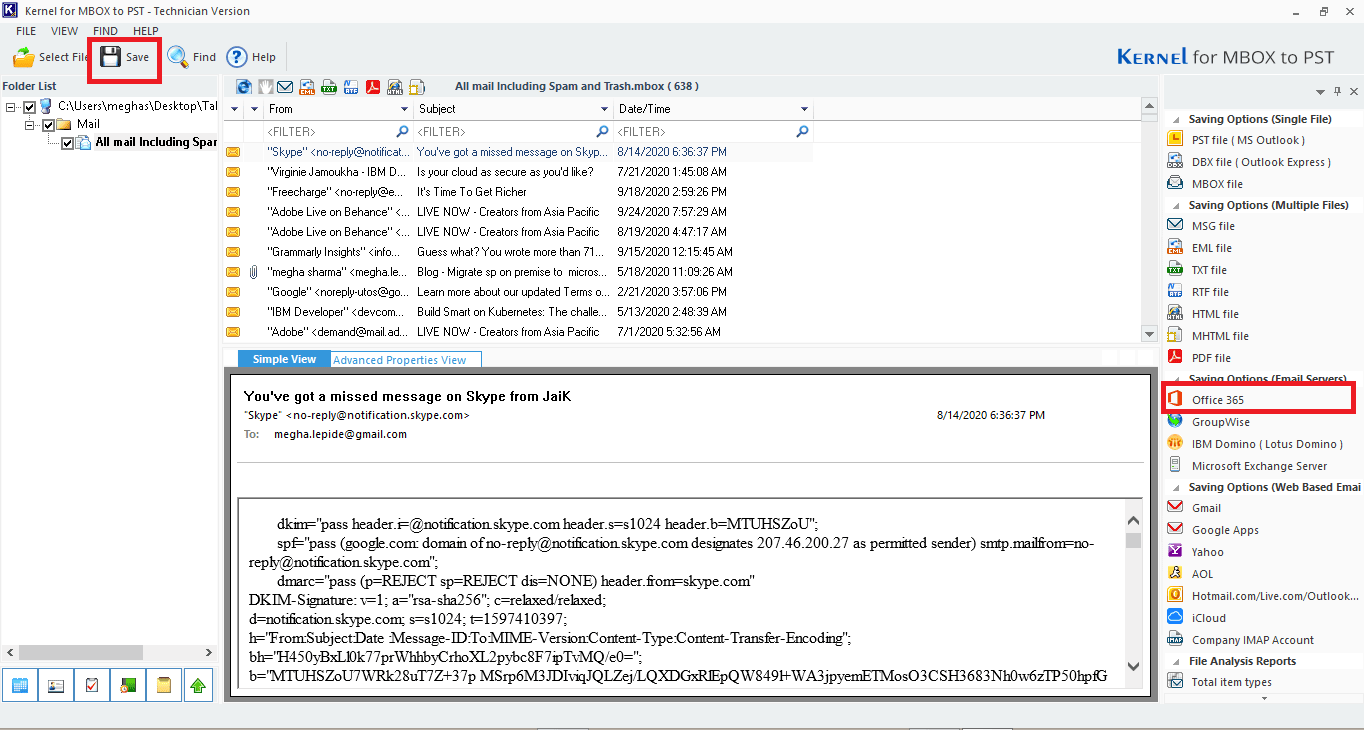Click the hand icon in list toolbar
The image size is (1364, 730).
tap(266, 87)
